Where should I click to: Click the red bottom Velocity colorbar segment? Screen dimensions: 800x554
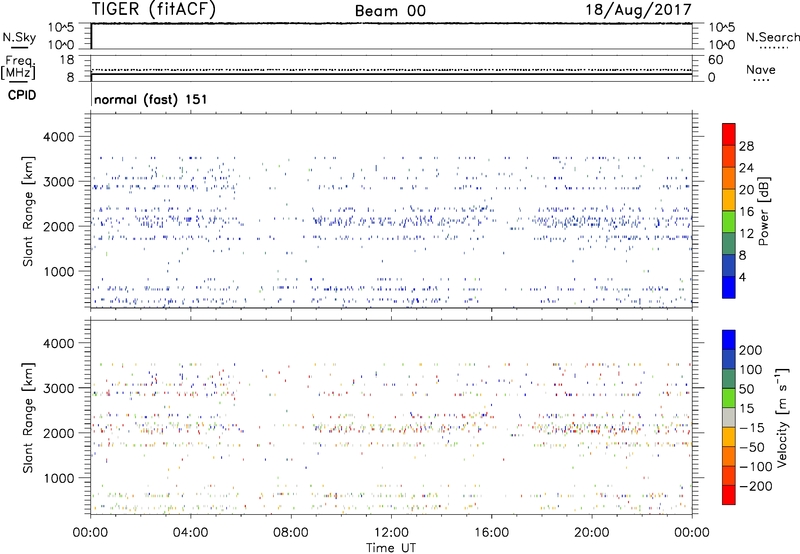pyautogui.click(x=729, y=495)
